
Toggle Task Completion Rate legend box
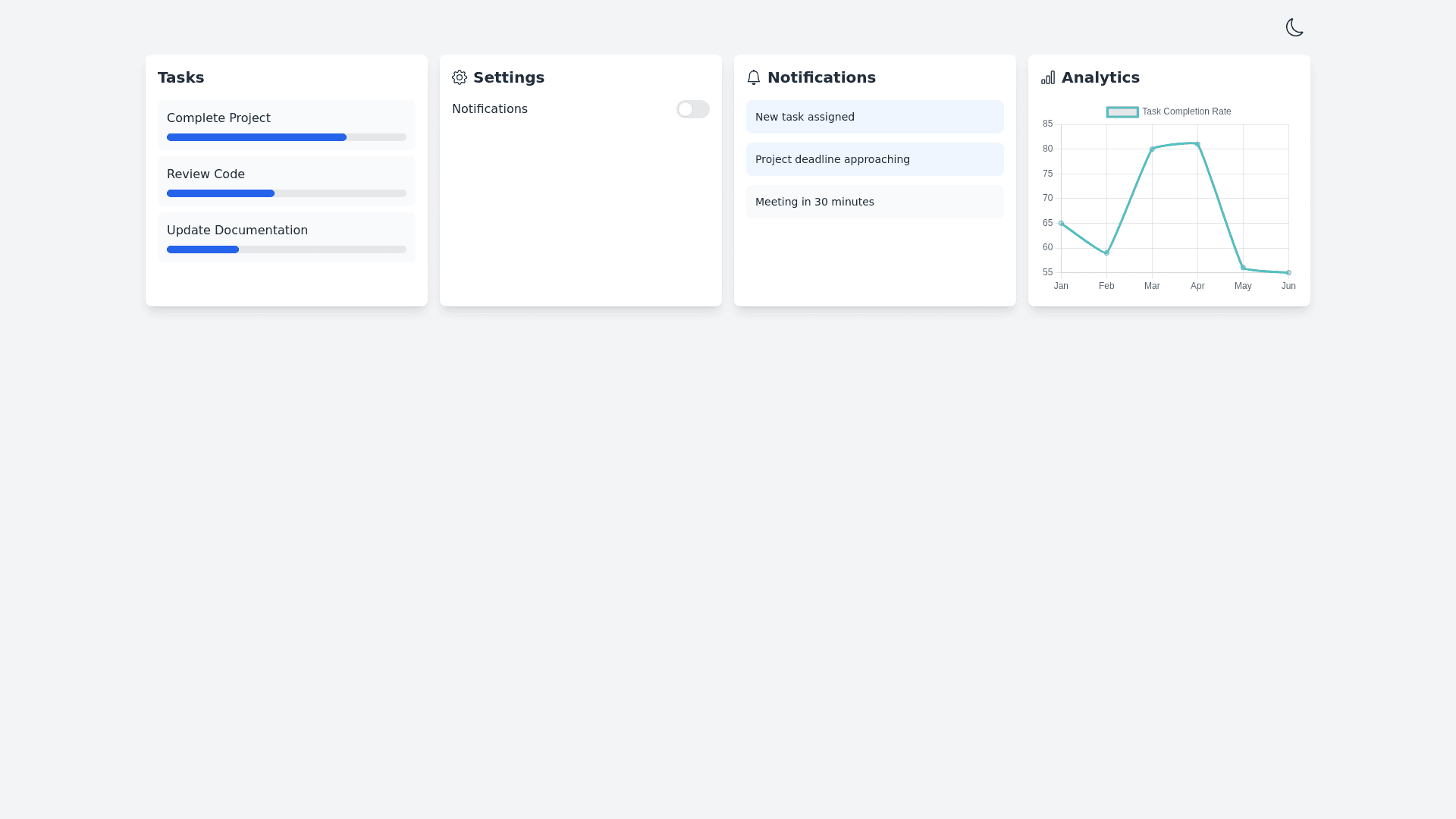point(1122,112)
